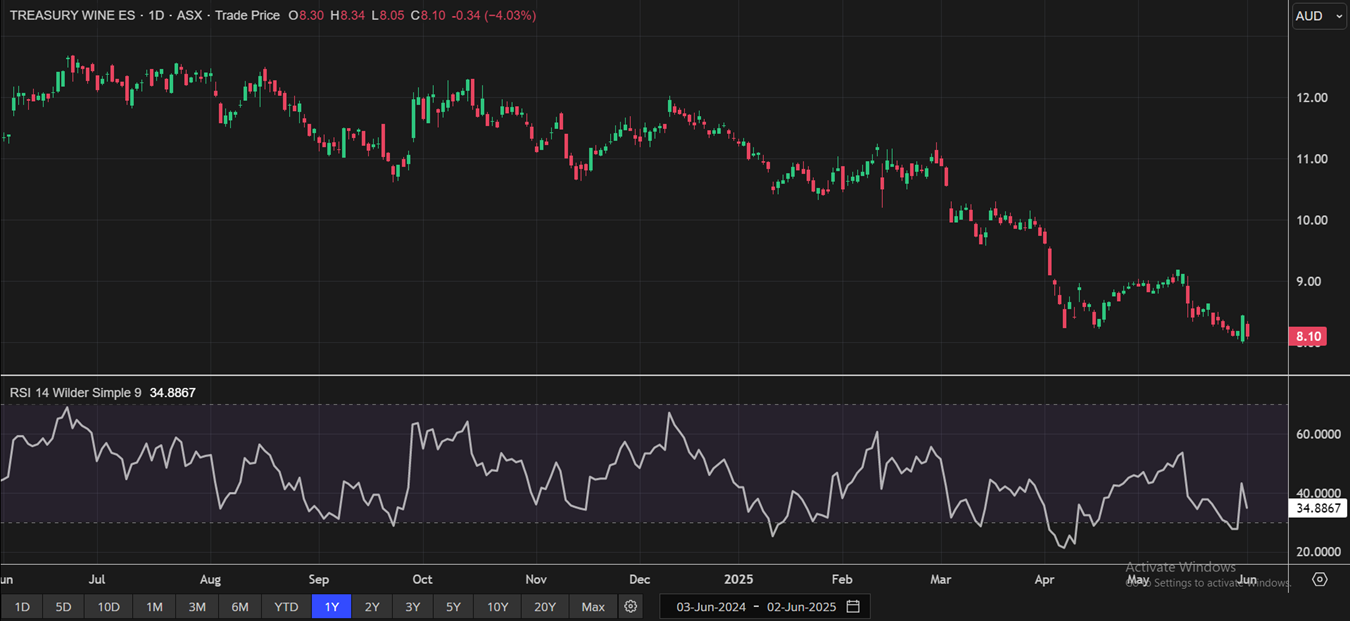The height and width of the screenshot is (621, 1350).
Task: Switch to the 5D time range
Action: click(x=63, y=607)
